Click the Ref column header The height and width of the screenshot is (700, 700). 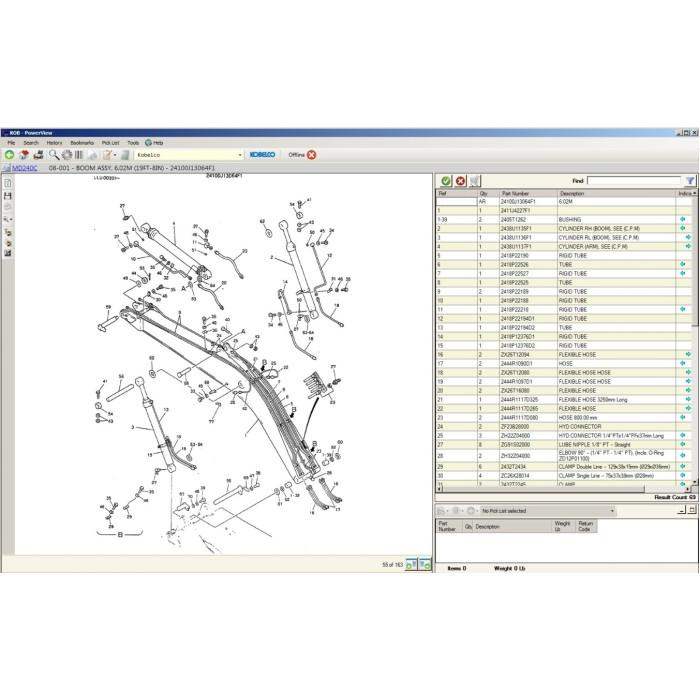(x=457, y=193)
